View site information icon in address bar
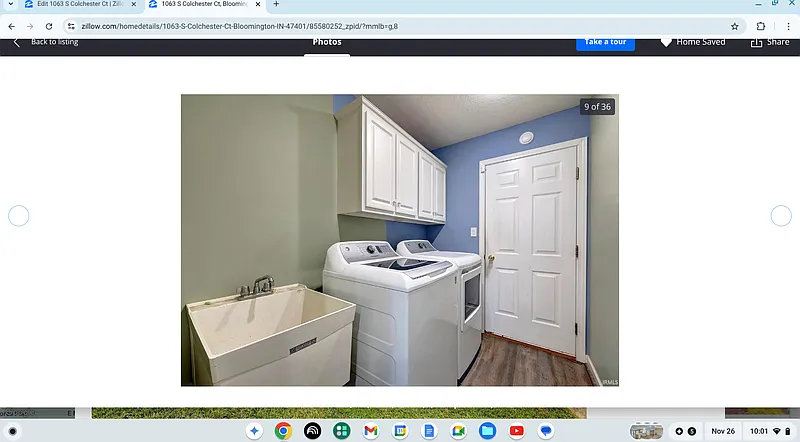 coord(71,27)
